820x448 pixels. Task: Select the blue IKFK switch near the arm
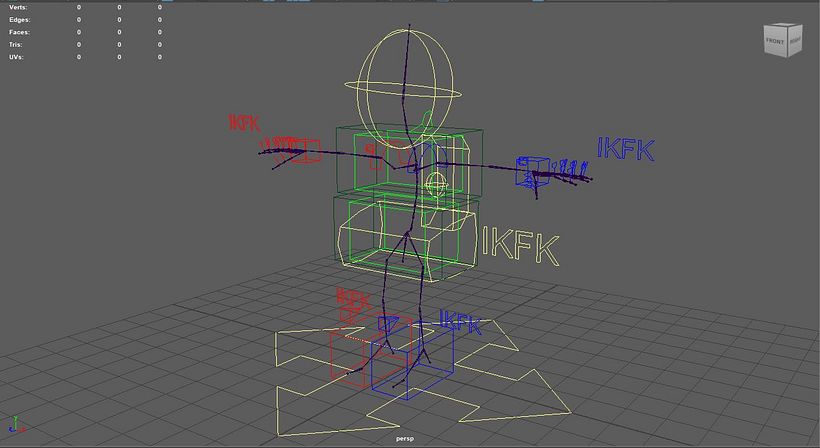coord(625,149)
